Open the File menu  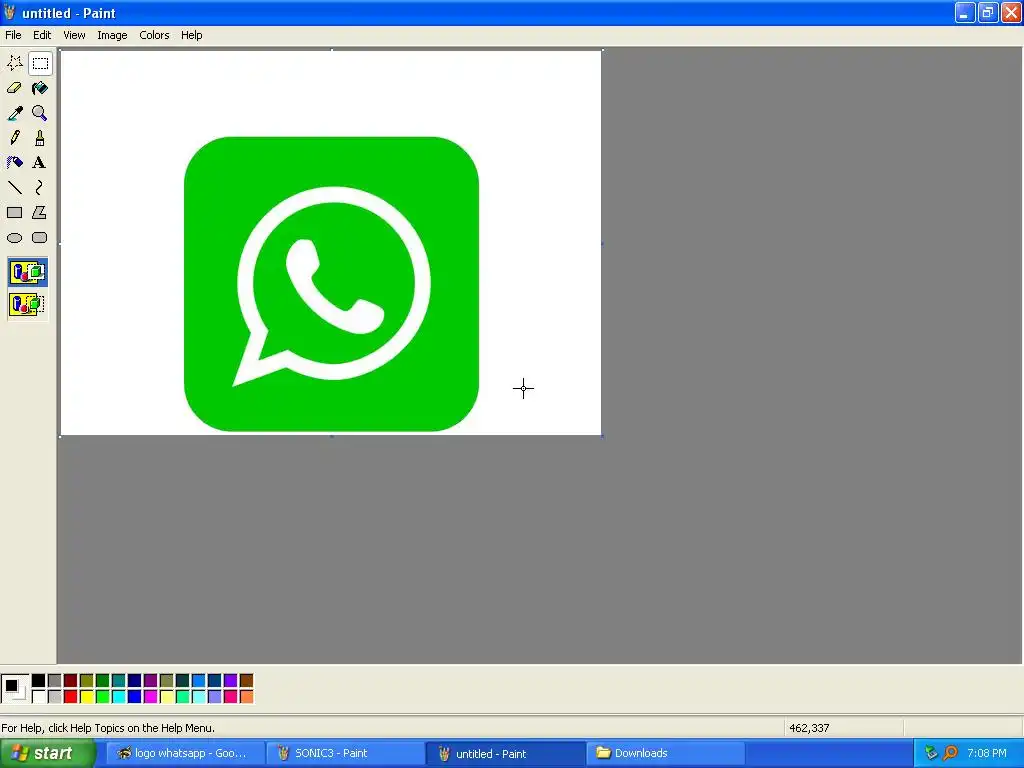coord(13,35)
